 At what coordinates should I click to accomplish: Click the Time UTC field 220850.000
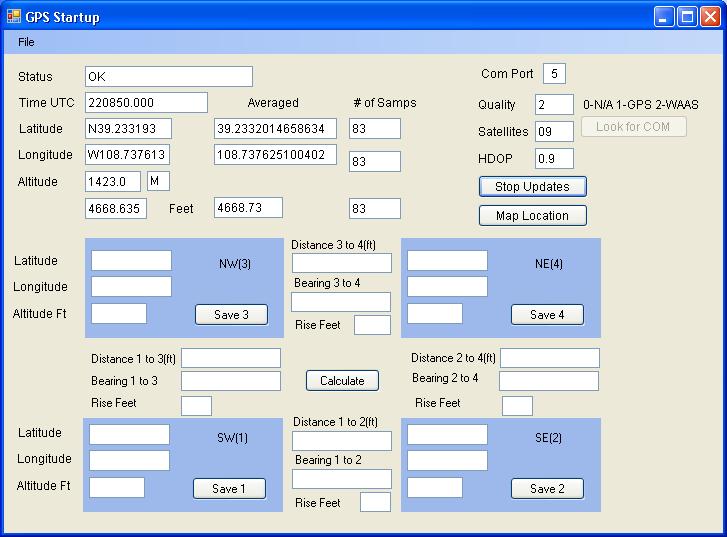click(146, 102)
